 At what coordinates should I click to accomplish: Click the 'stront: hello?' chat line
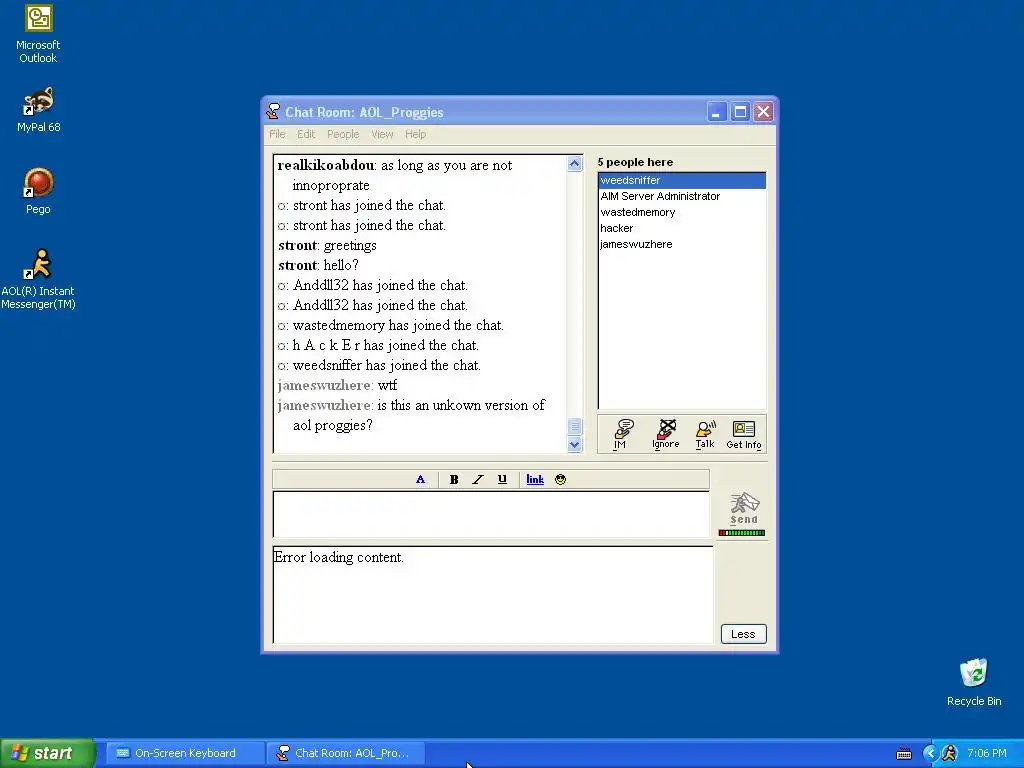click(318, 265)
